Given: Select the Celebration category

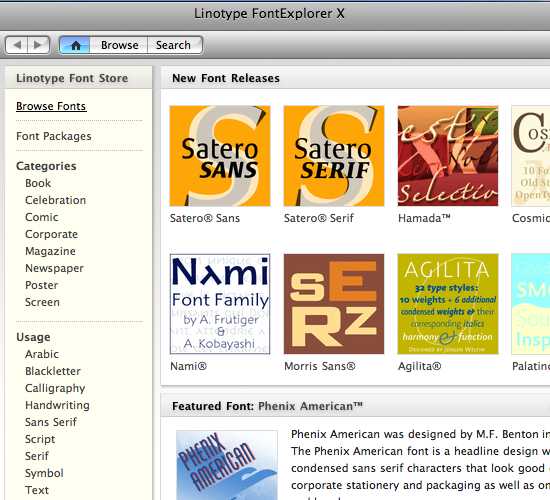Looking at the screenshot, I should [x=55, y=200].
